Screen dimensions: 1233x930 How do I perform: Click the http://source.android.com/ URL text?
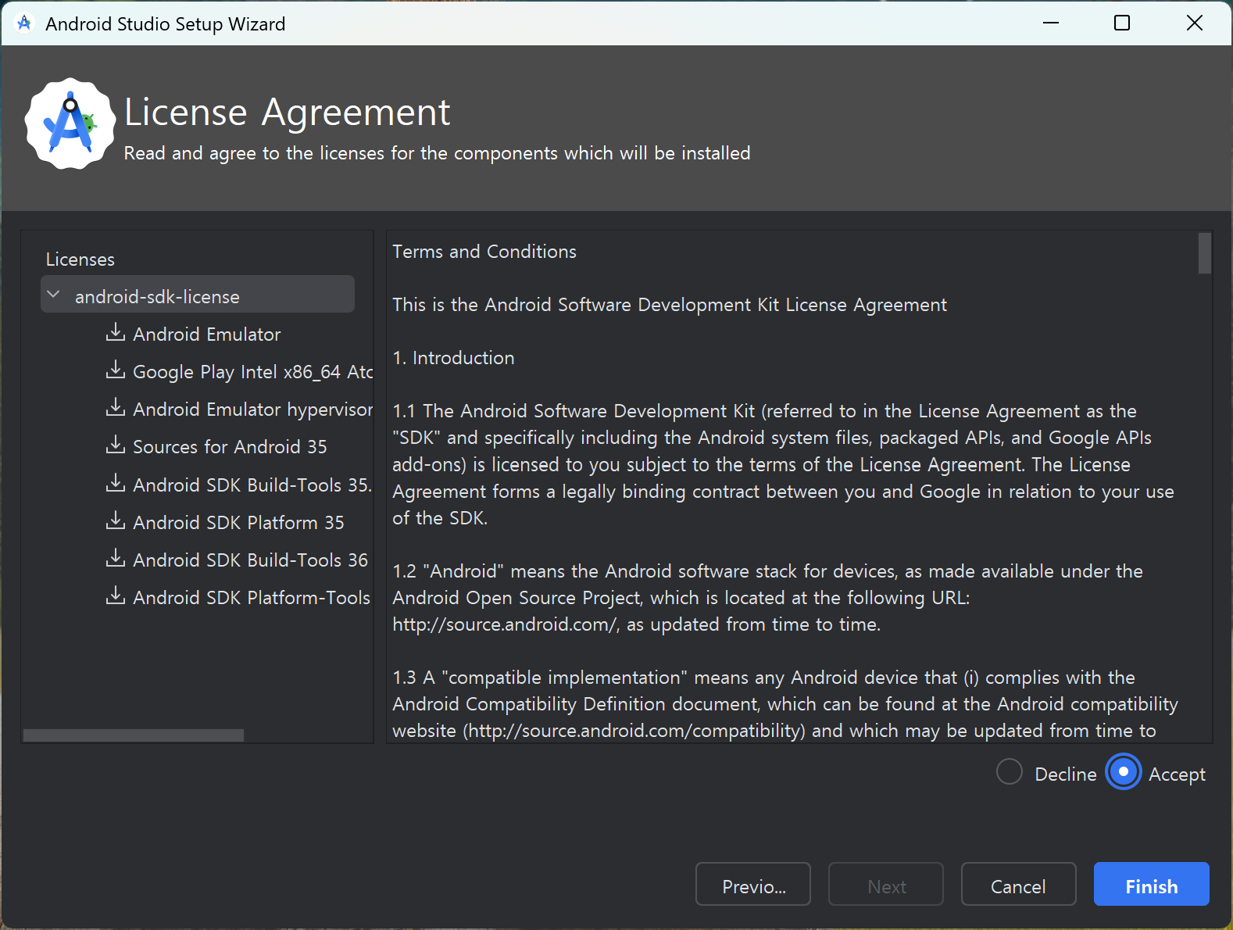click(x=506, y=625)
